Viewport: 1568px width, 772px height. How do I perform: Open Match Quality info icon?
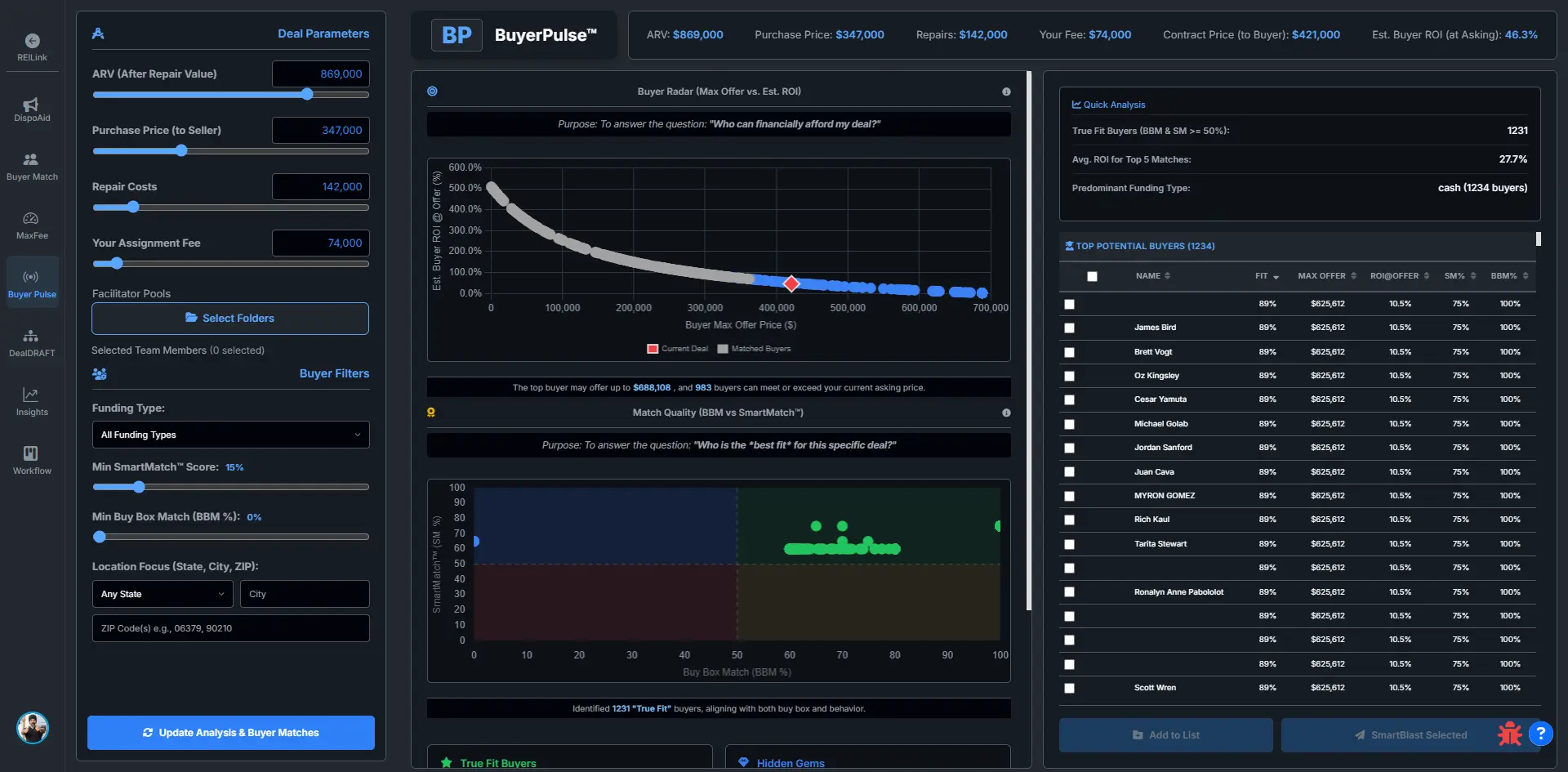1006,413
